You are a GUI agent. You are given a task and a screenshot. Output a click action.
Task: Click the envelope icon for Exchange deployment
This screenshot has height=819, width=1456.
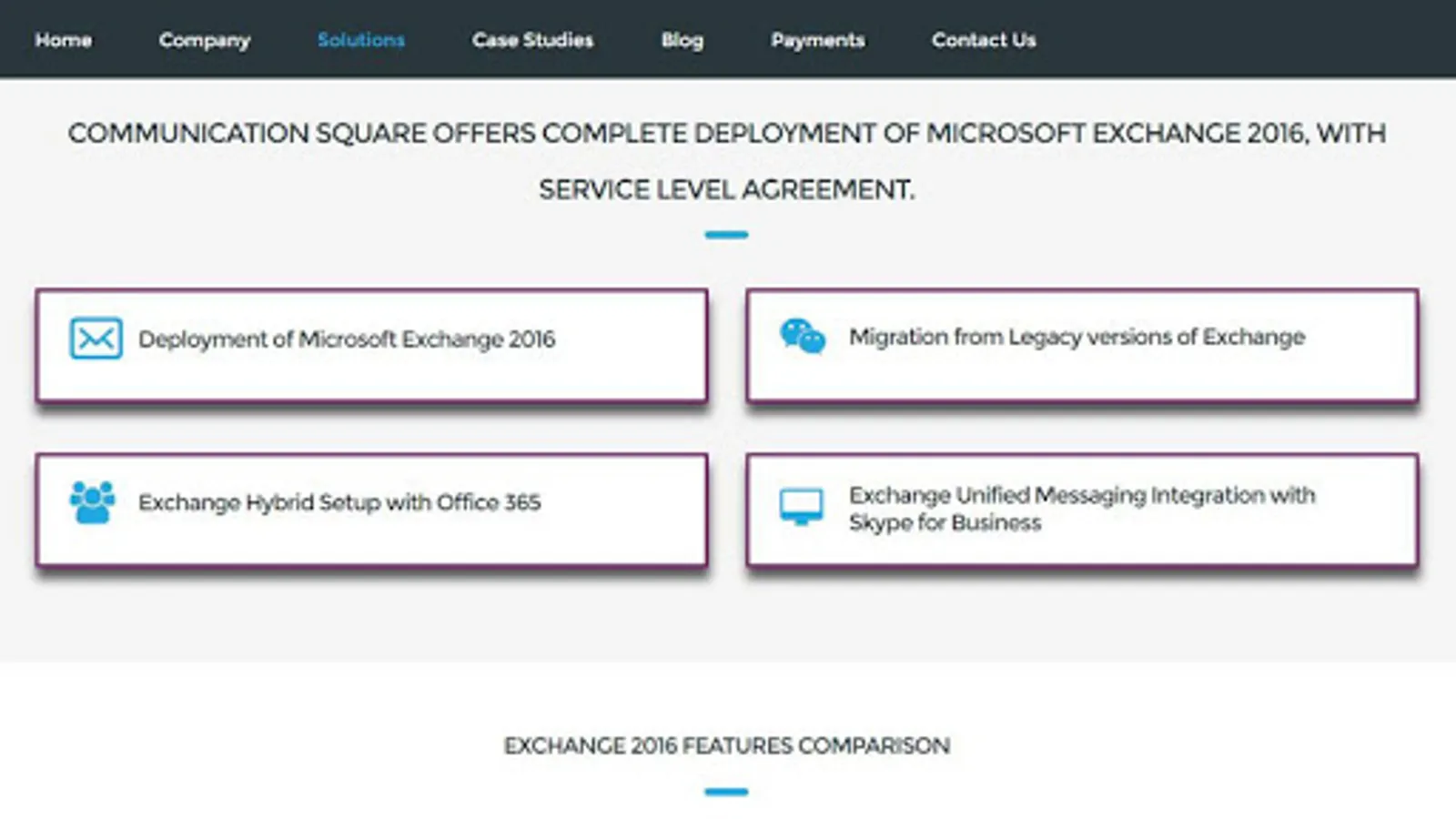(x=96, y=339)
